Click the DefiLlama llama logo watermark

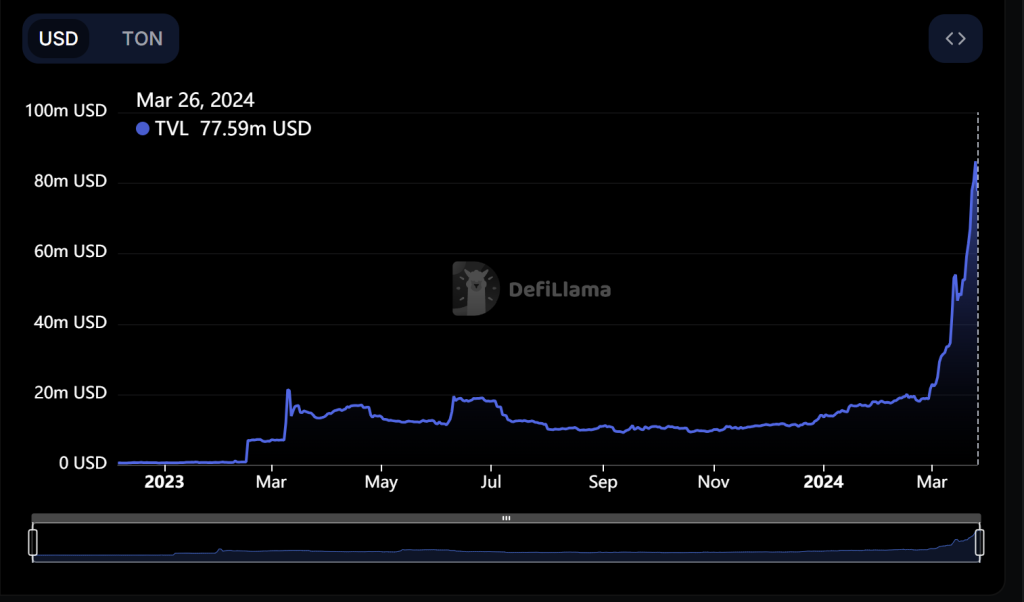point(475,289)
